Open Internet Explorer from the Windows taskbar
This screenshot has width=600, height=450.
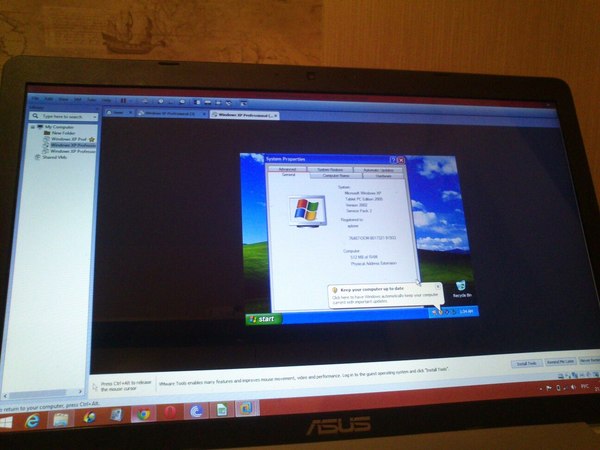(31, 420)
